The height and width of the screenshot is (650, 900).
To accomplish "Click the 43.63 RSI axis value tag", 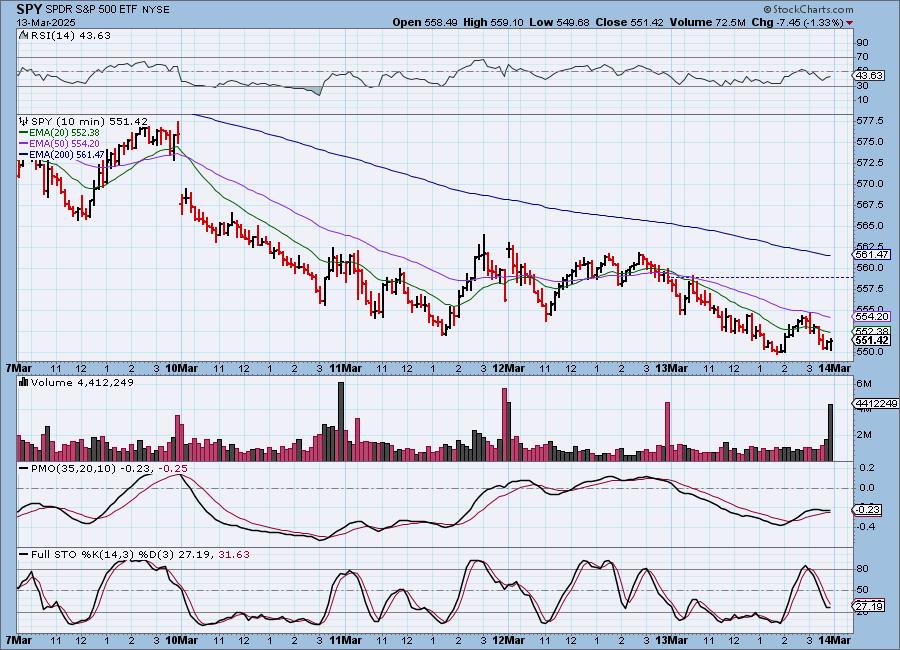I will 869,75.
